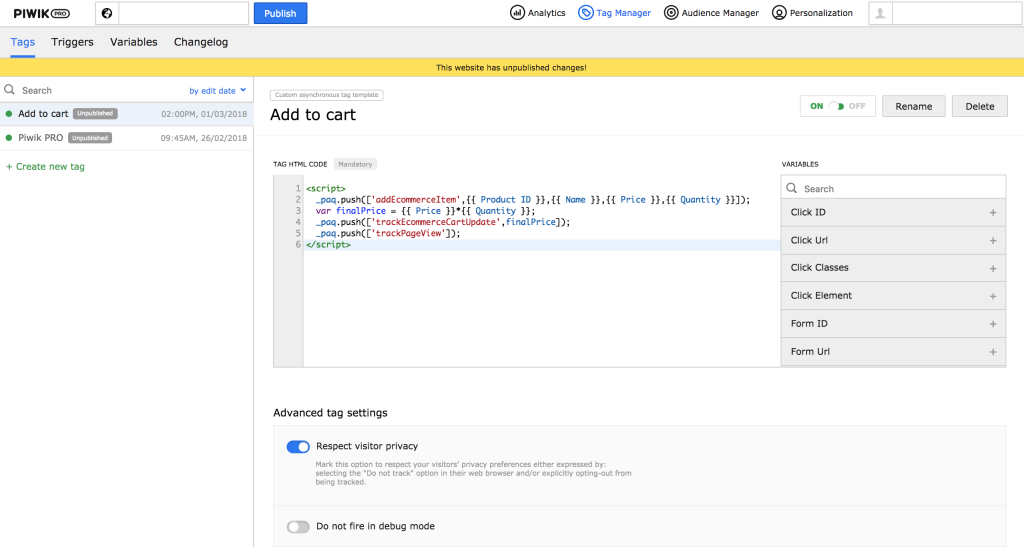The height and width of the screenshot is (547, 1024).
Task: Click the Piwik PRO logo
Action: click(42, 13)
